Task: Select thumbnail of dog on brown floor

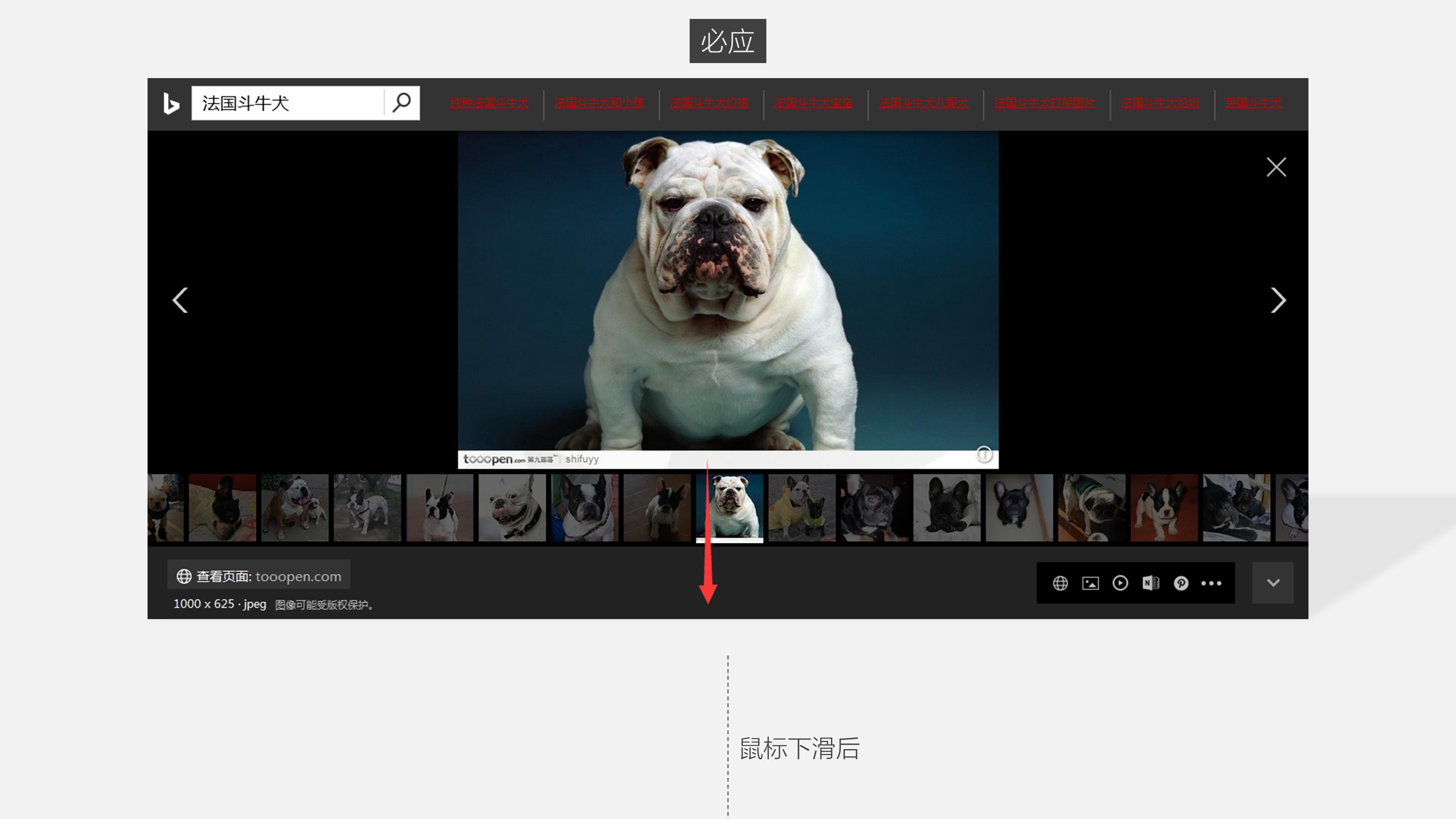Action: point(657,508)
